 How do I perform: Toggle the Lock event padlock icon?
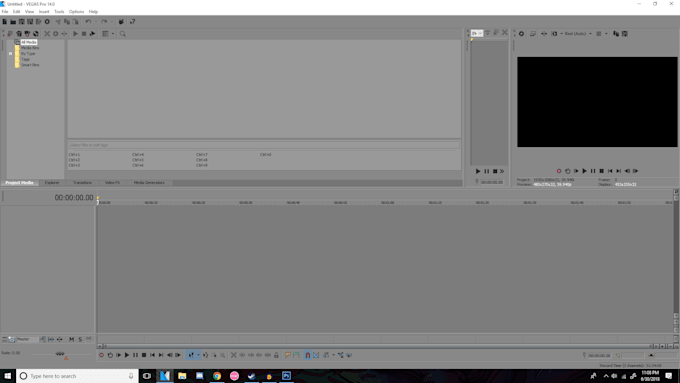(276, 355)
